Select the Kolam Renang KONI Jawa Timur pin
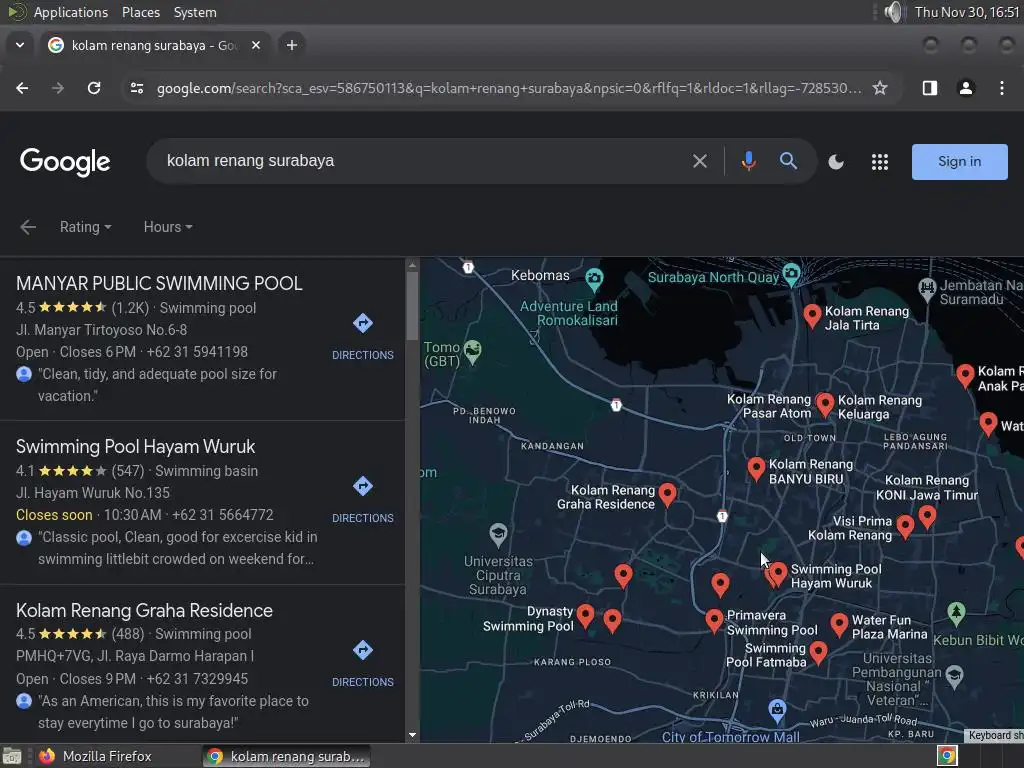Viewport: 1024px width, 768px height. [x=927, y=517]
